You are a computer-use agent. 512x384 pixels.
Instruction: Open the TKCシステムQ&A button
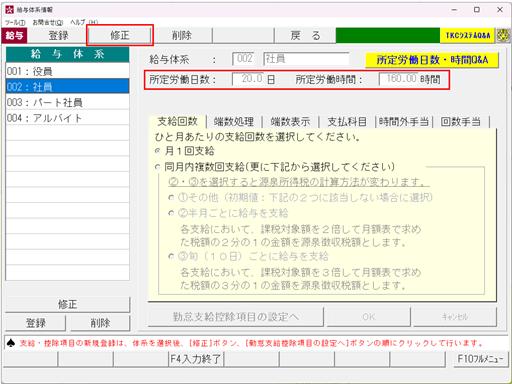(468, 35)
